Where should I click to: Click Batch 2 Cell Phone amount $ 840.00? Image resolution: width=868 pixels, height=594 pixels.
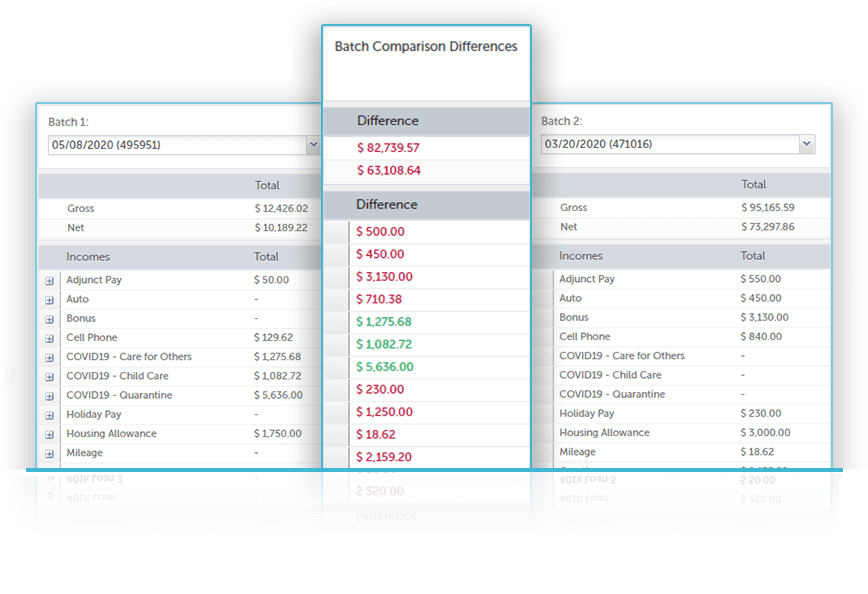coord(761,337)
